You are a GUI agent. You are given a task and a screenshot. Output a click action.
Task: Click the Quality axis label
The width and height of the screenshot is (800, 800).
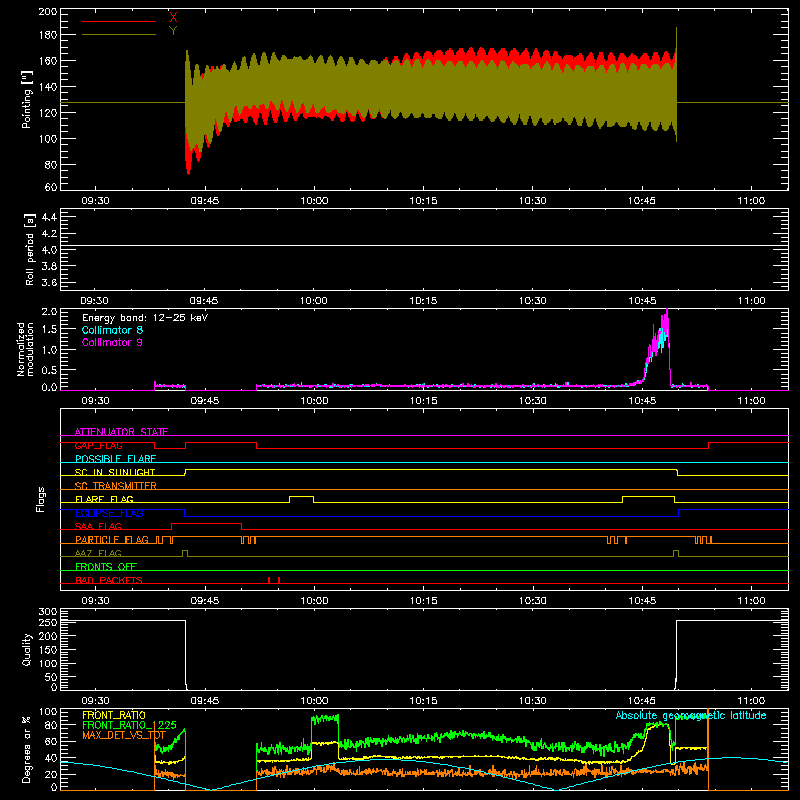click(x=27, y=649)
